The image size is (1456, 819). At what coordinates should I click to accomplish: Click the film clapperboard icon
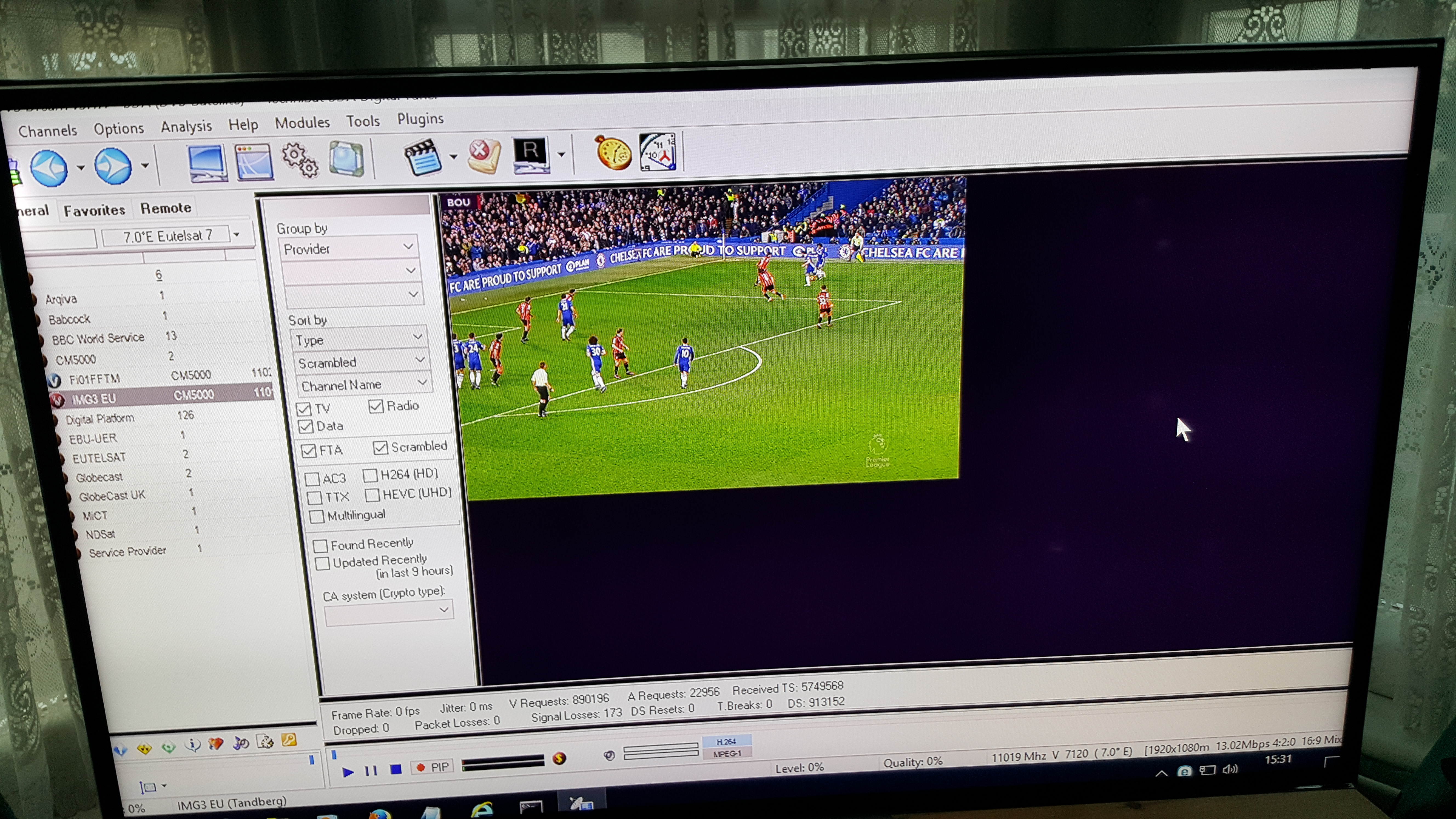pyautogui.click(x=423, y=158)
